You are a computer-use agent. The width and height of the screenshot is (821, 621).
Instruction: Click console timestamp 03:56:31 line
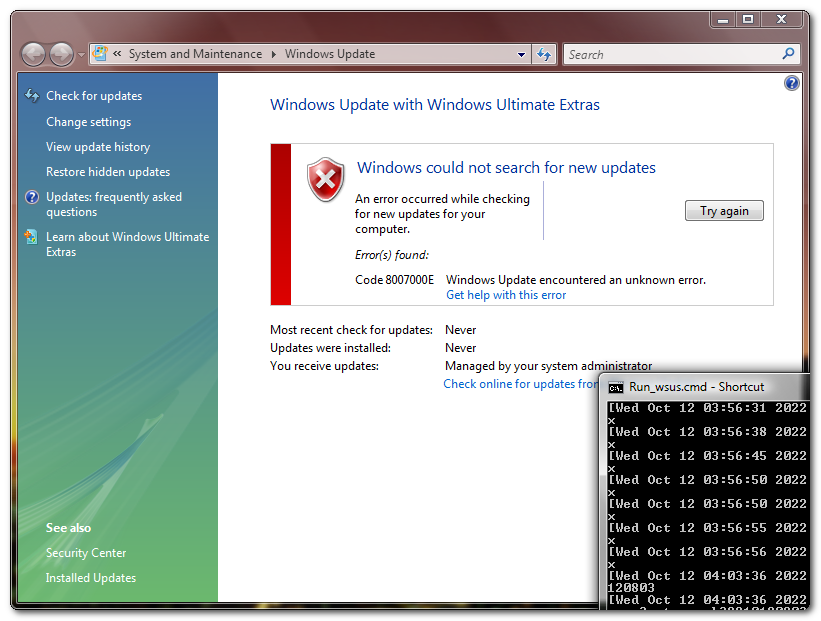[707, 408]
